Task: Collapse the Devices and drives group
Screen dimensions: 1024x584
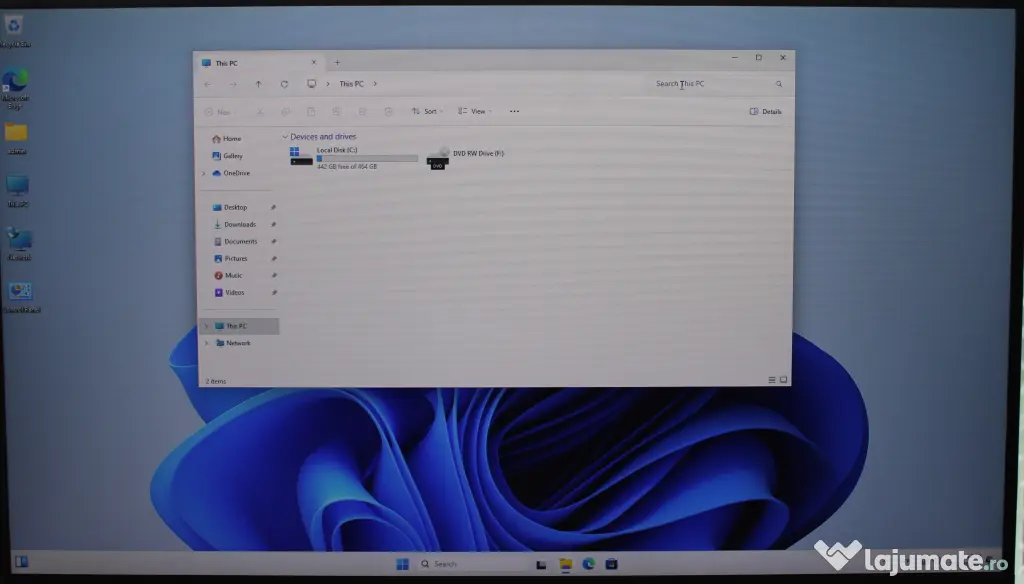Action: (x=285, y=137)
